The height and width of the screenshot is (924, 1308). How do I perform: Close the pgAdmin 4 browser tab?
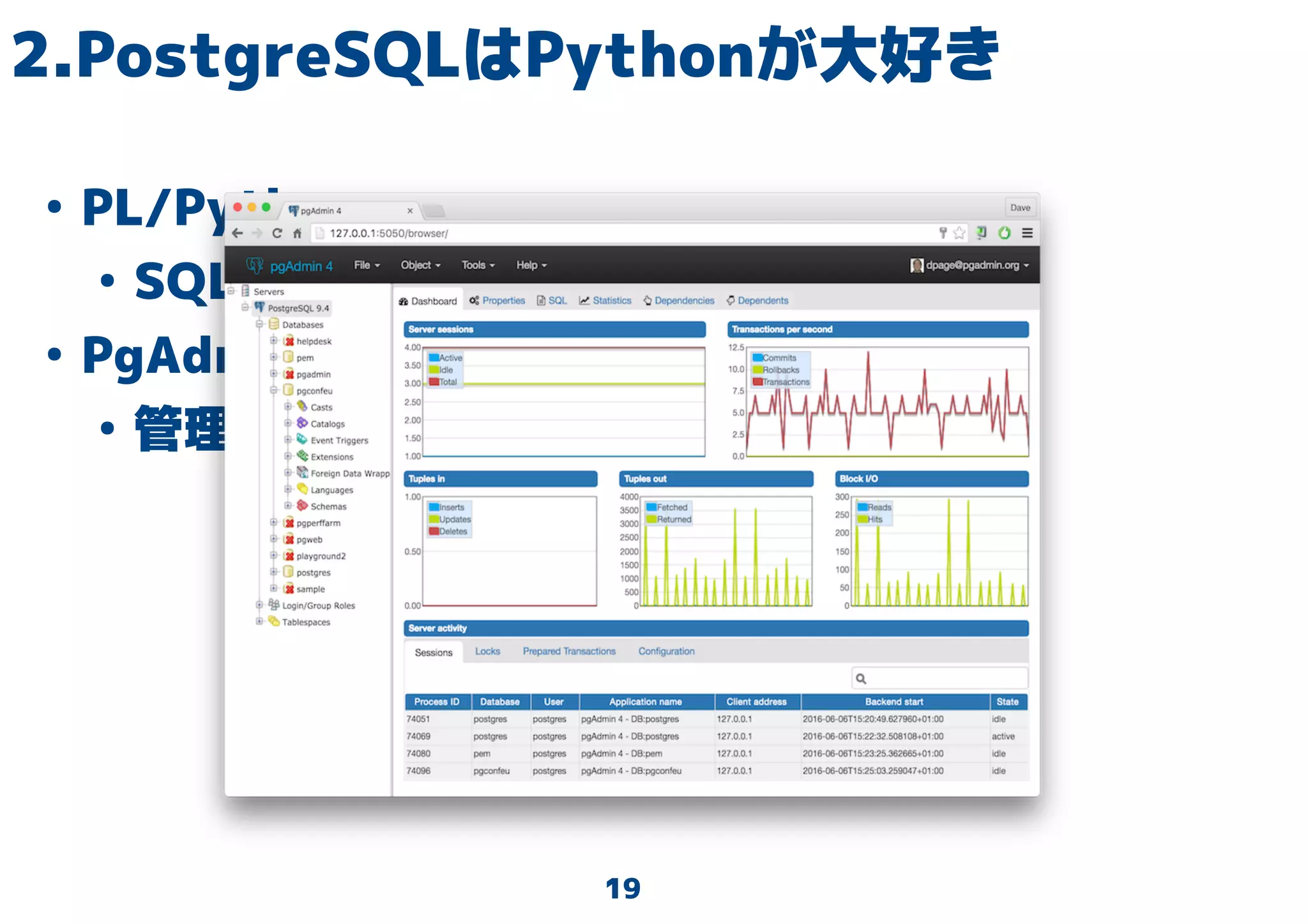point(410,211)
